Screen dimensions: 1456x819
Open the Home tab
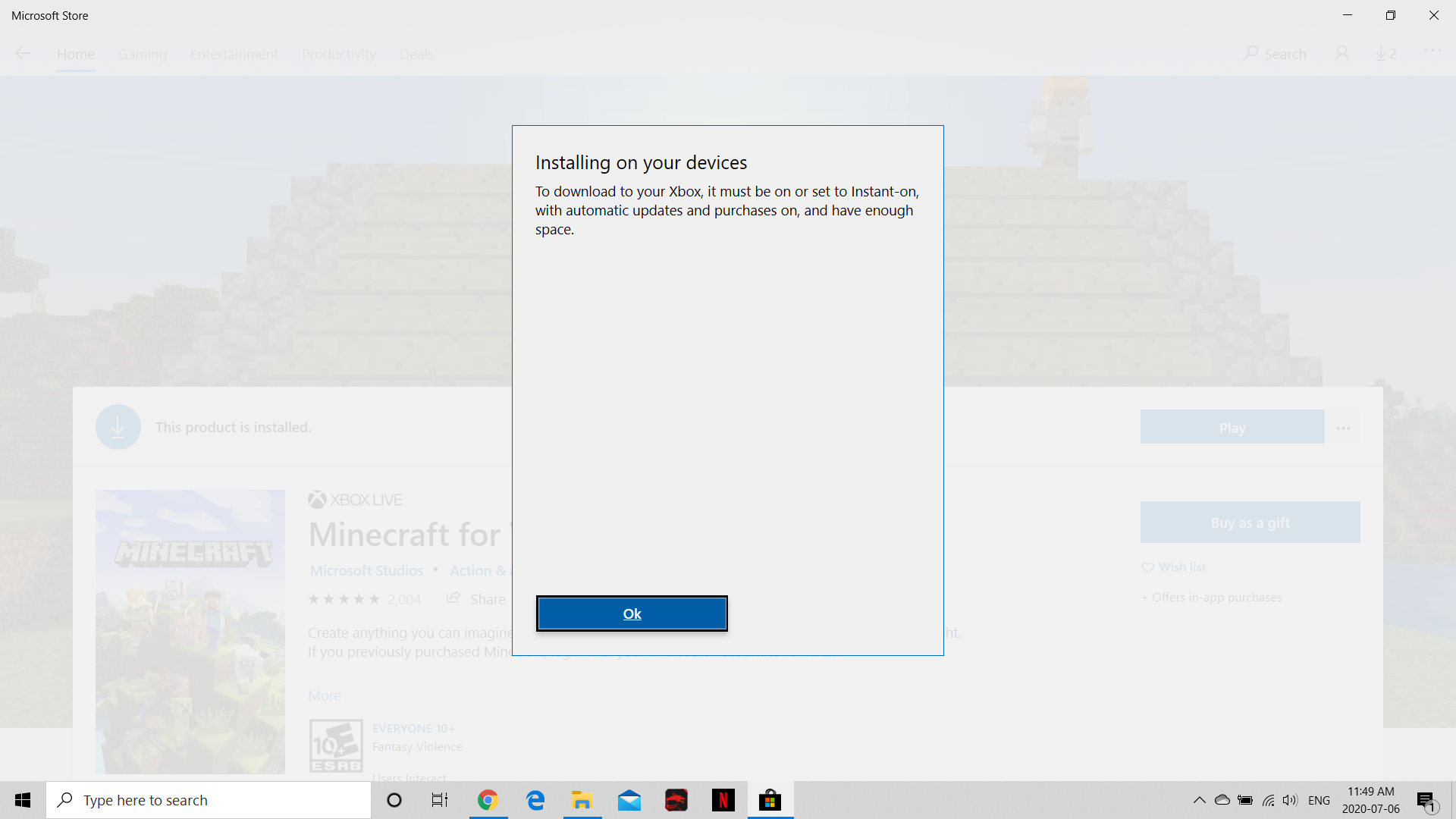click(76, 55)
